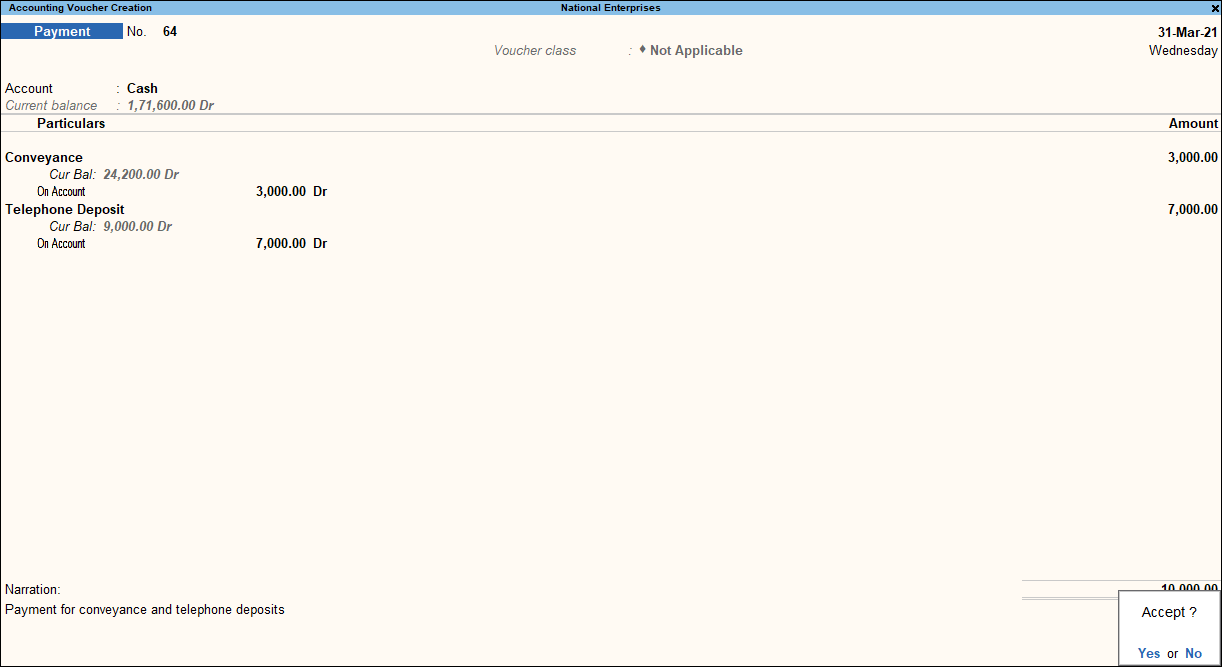Click the On Account line under Conveyance

61,191
